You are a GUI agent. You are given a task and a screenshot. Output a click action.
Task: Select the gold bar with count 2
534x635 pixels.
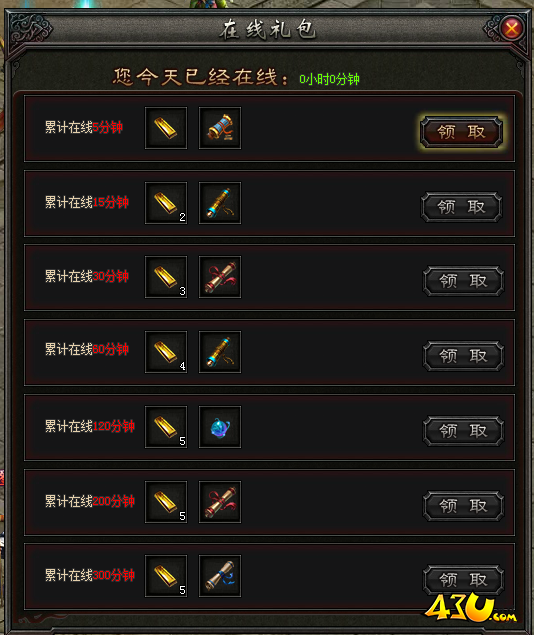[x=166, y=203]
